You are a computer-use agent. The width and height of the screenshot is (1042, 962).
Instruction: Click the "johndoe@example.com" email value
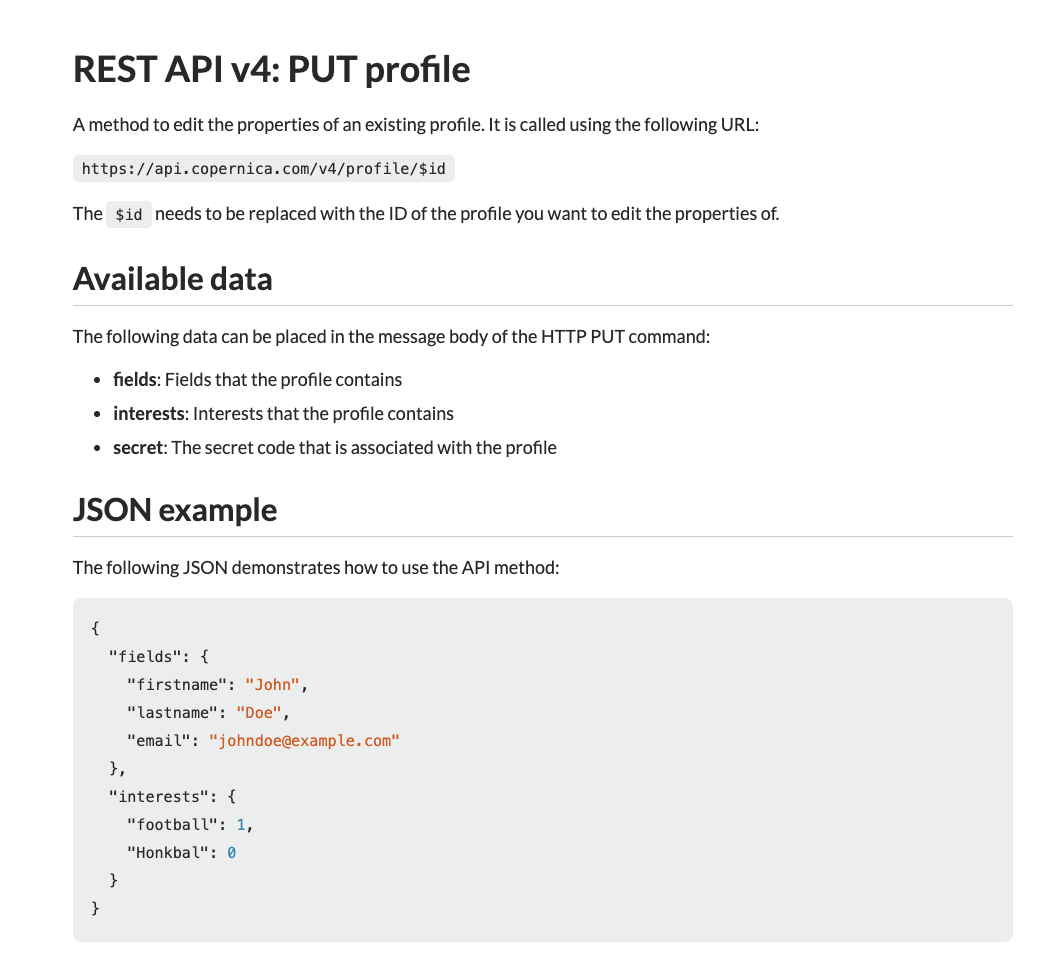pos(304,741)
